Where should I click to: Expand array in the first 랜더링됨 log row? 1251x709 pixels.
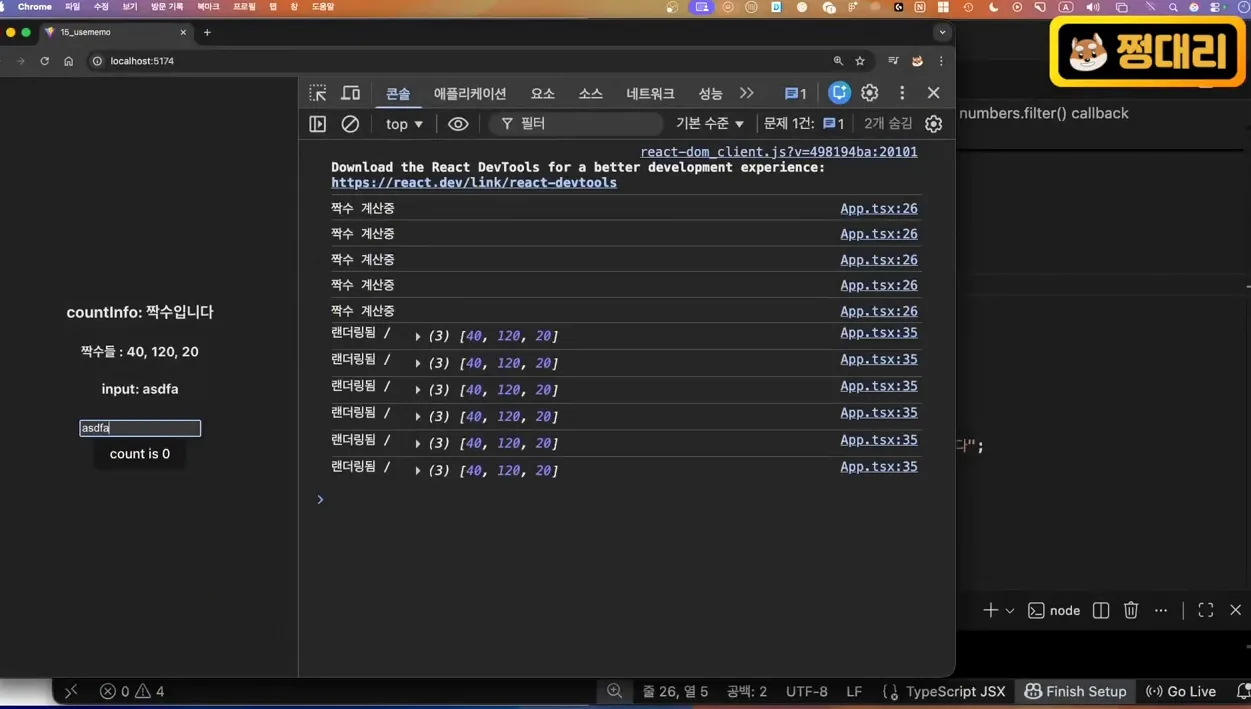coord(418,337)
